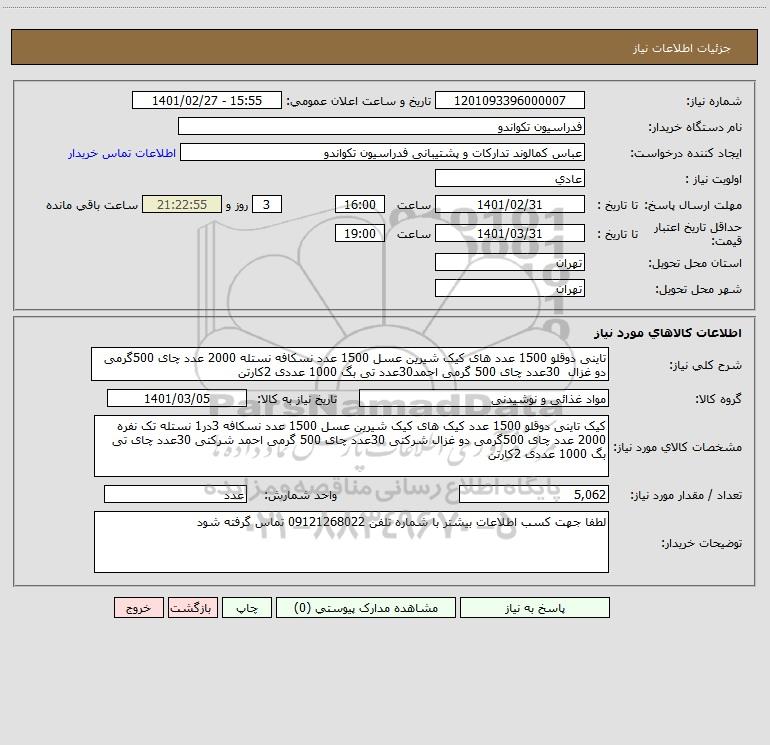The height and width of the screenshot is (745, 770).
Task: Click the ساعت باقی مانده label
Action: point(92,205)
